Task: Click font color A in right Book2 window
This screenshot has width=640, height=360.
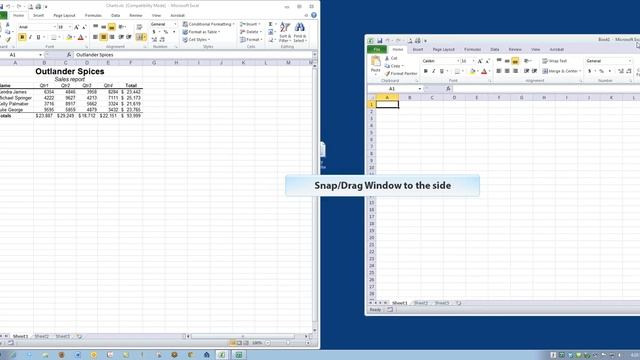Action: (484, 71)
